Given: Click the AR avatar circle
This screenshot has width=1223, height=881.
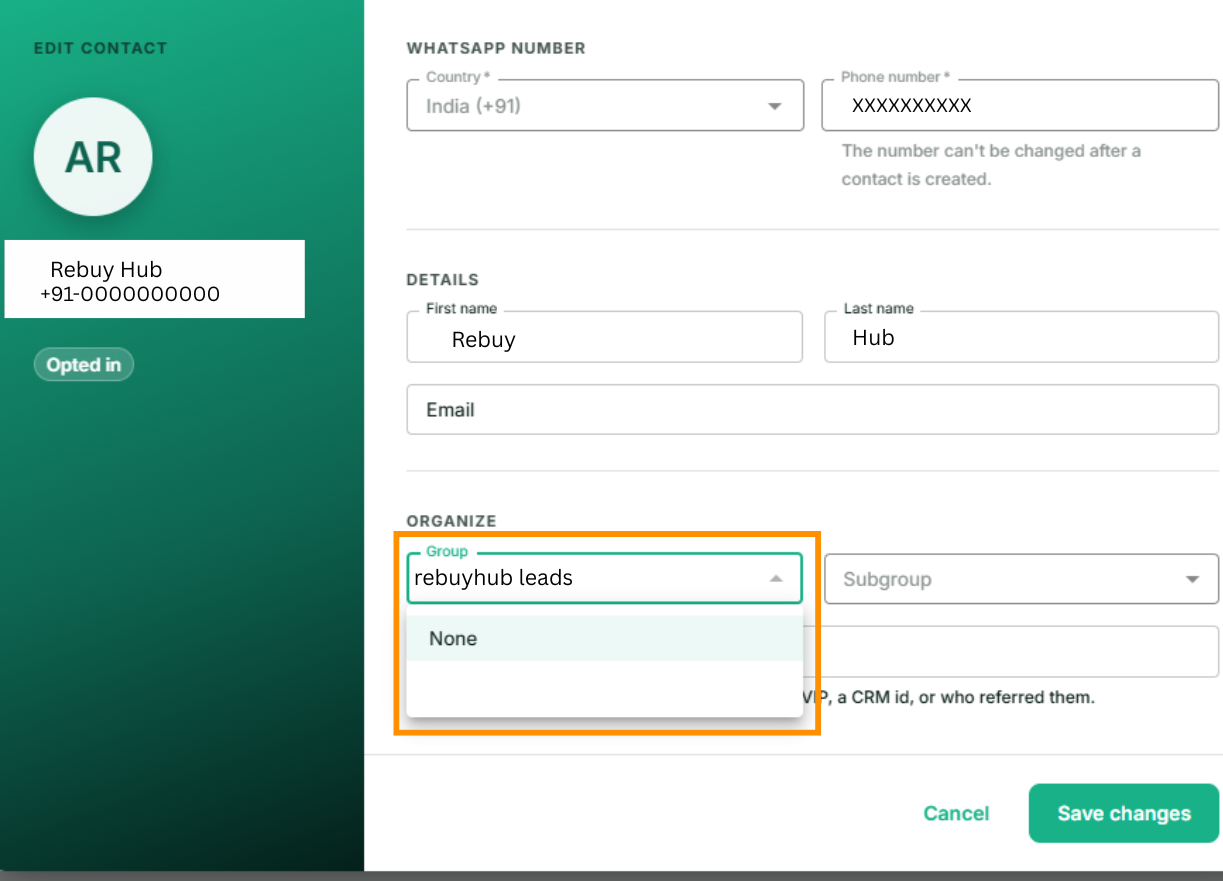Looking at the screenshot, I should [x=93, y=157].
